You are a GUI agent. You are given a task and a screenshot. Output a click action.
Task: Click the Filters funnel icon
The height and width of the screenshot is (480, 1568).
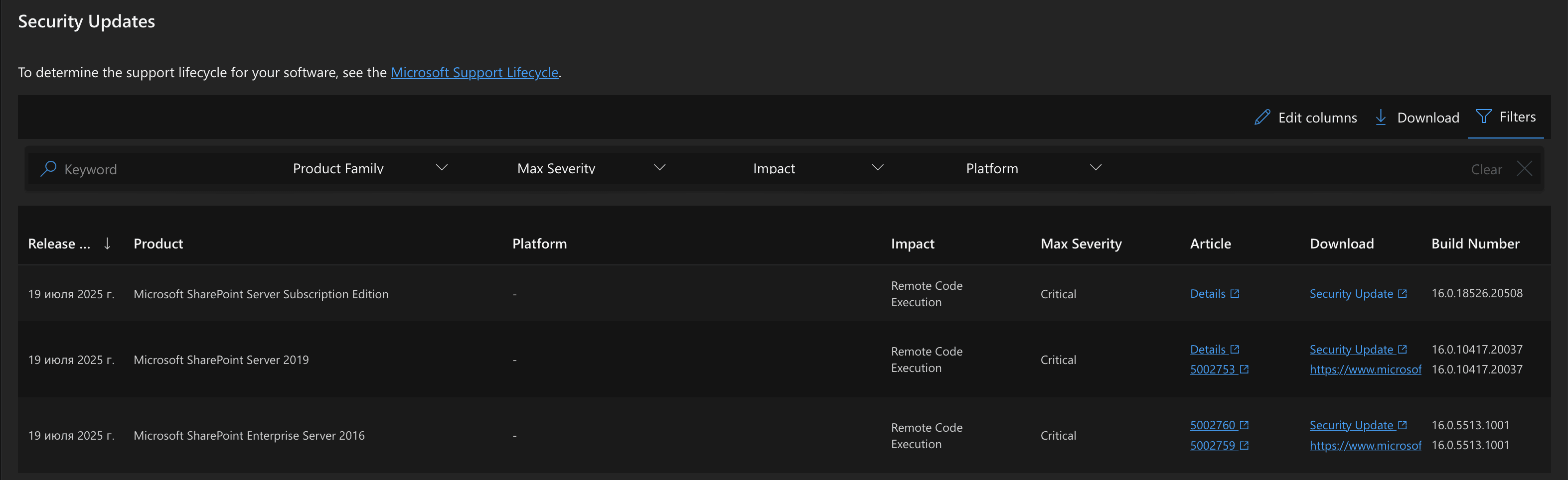pyautogui.click(x=1483, y=116)
